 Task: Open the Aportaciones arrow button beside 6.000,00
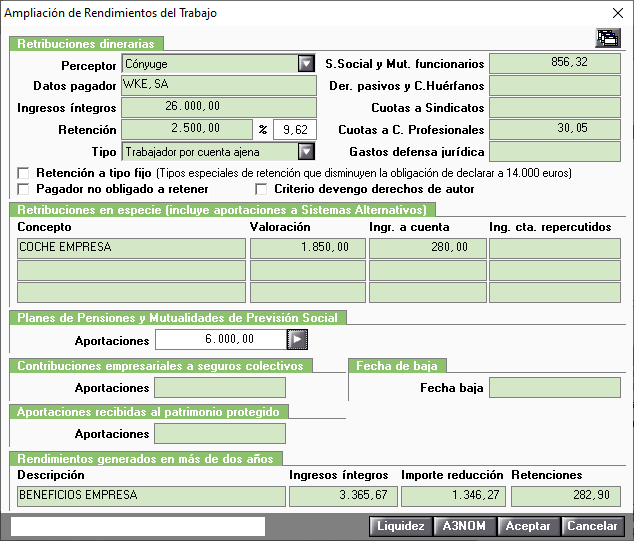[297, 339]
